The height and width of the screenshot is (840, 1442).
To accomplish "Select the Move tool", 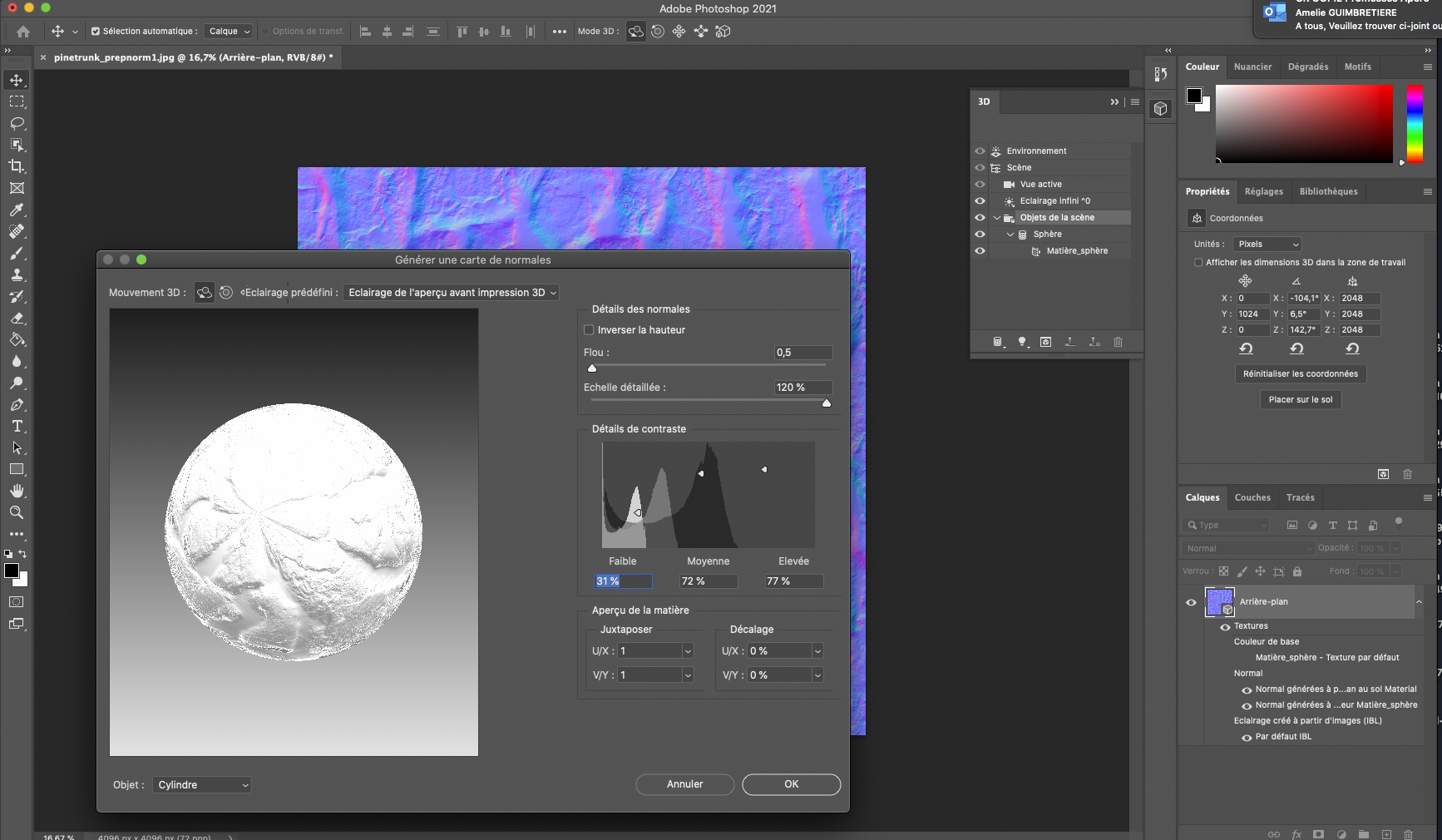I will (x=17, y=80).
